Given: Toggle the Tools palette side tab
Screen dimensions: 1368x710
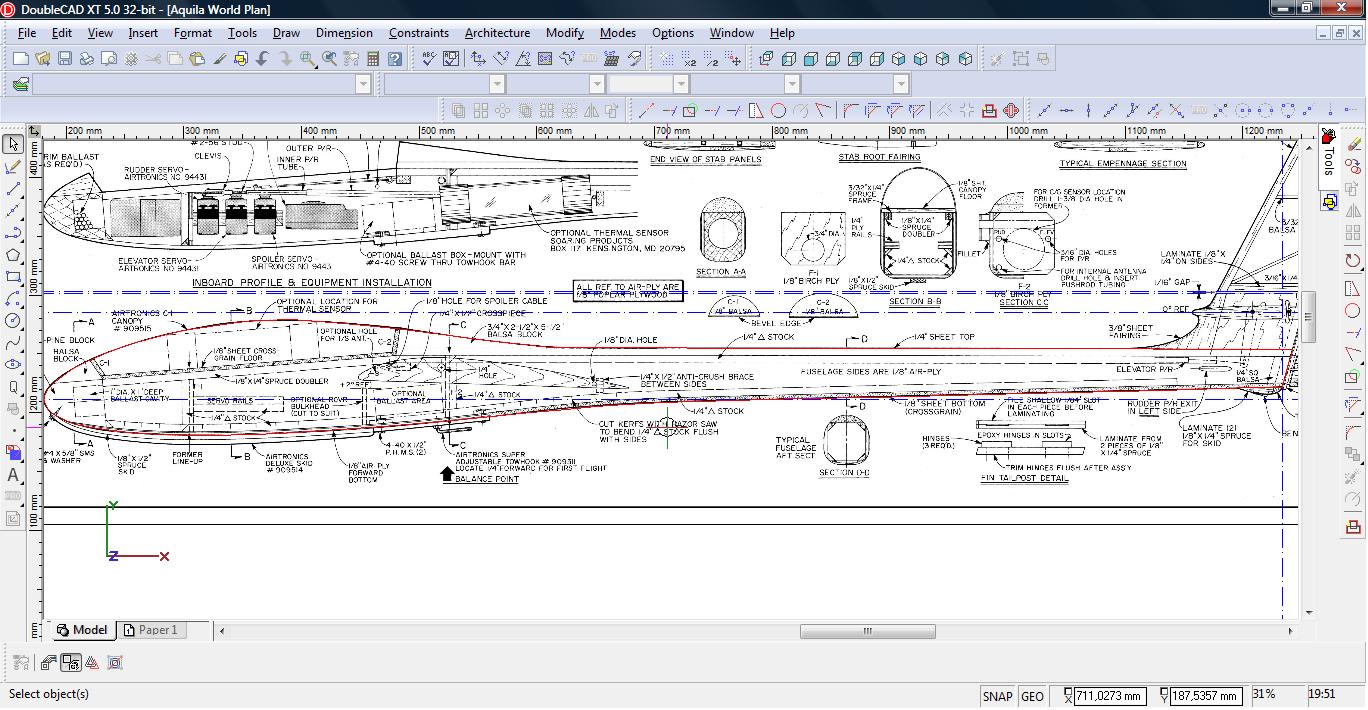Looking at the screenshot, I should click(x=1329, y=160).
